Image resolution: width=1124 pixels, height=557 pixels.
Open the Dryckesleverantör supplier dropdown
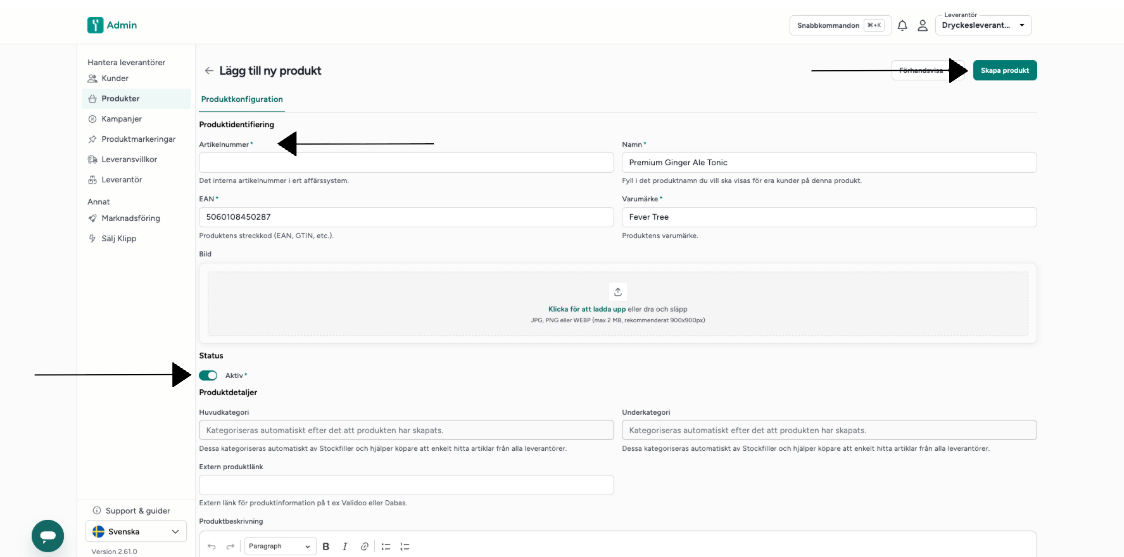983,25
